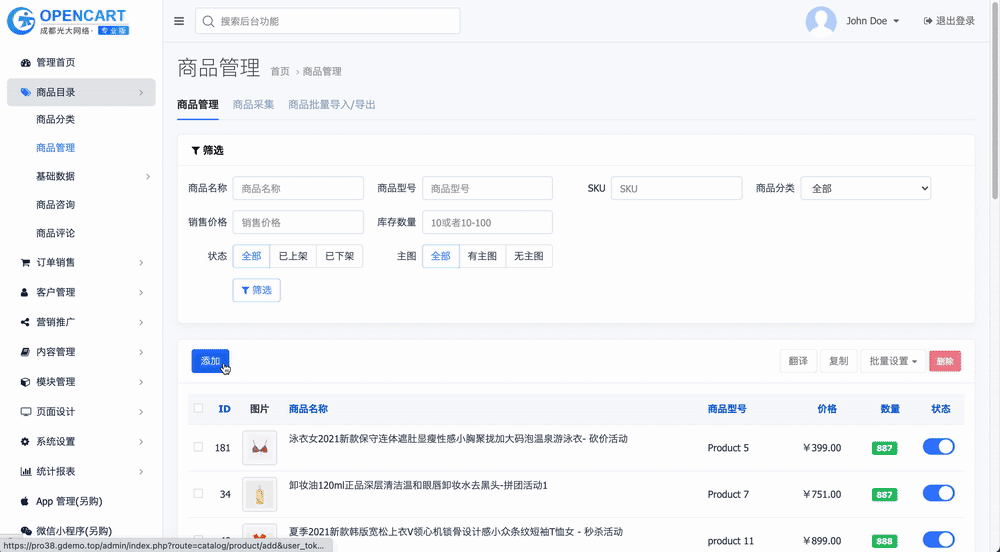Click the 商品名称 filter input field
Image resolution: width=1000 pixels, height=552 pixels.
(x=298, y=188)
